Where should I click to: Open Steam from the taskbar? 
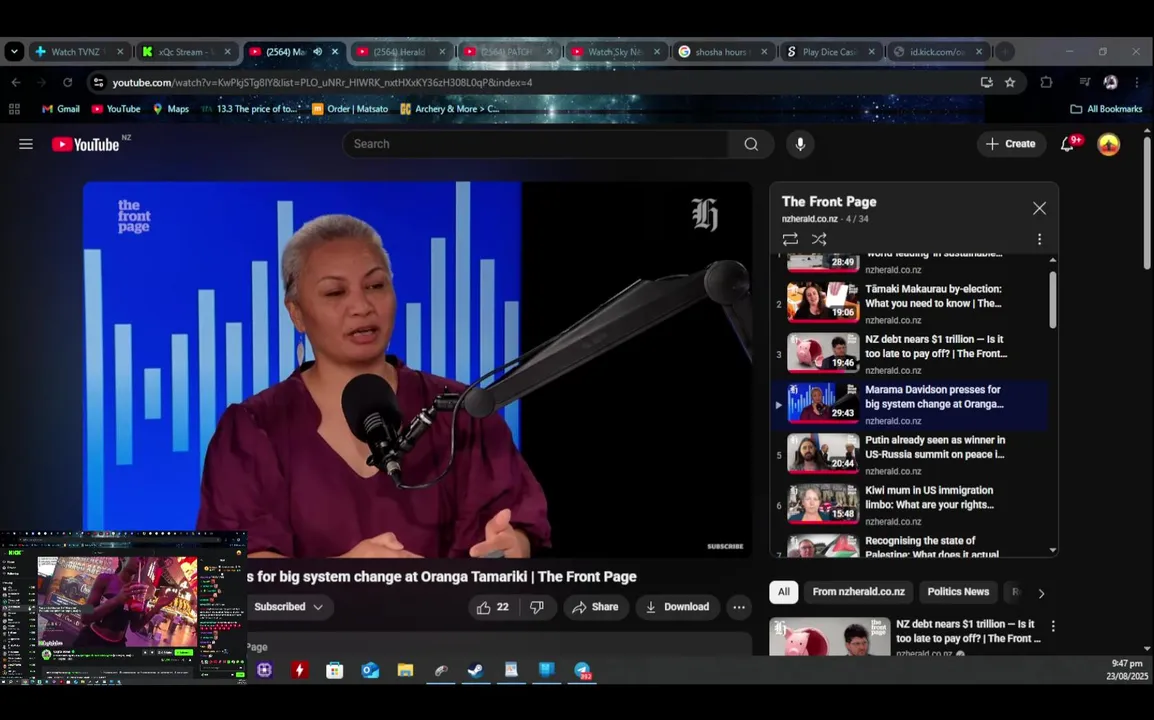475,670
